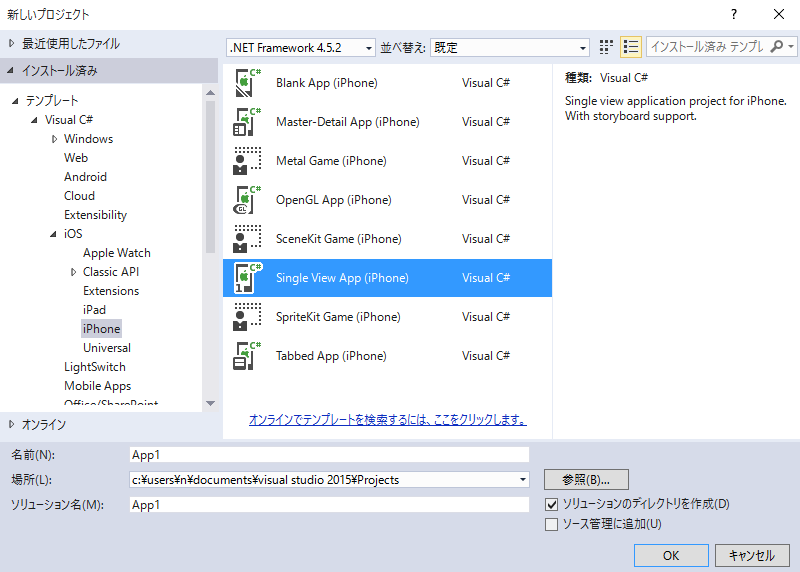The height and width of the screenshot is (572, 800).
Task: Select the SpriteKit Game template icon
Action: pyautogui.click(x=246, y=317)
